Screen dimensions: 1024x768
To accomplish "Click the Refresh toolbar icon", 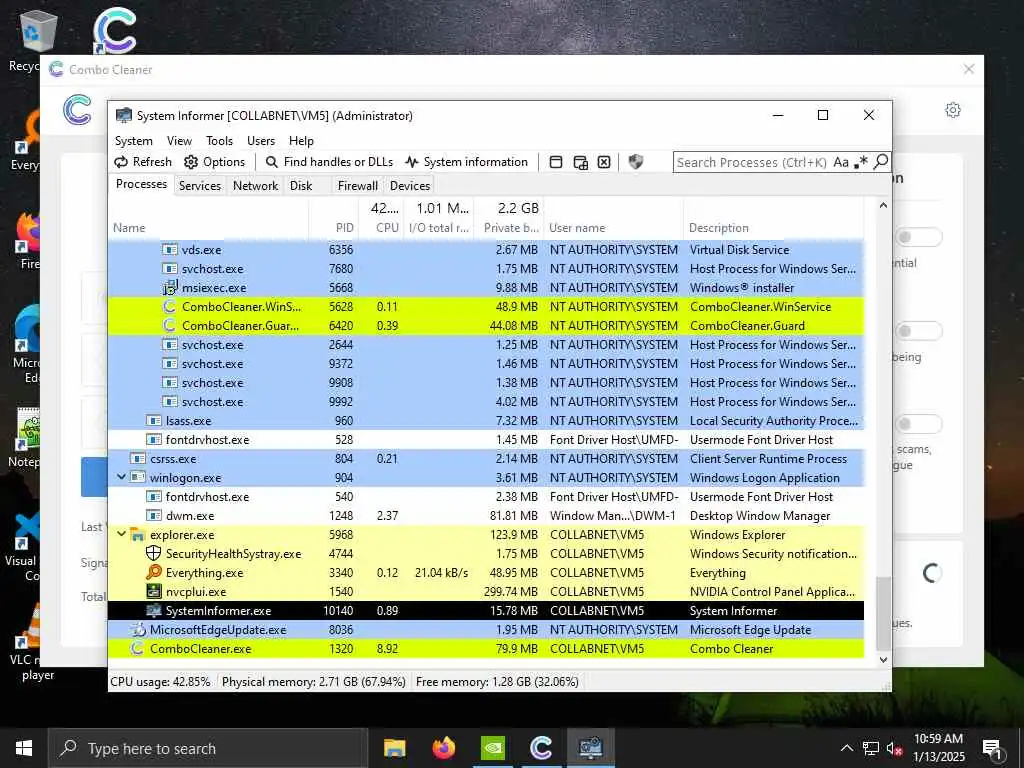I will (121, 162).
